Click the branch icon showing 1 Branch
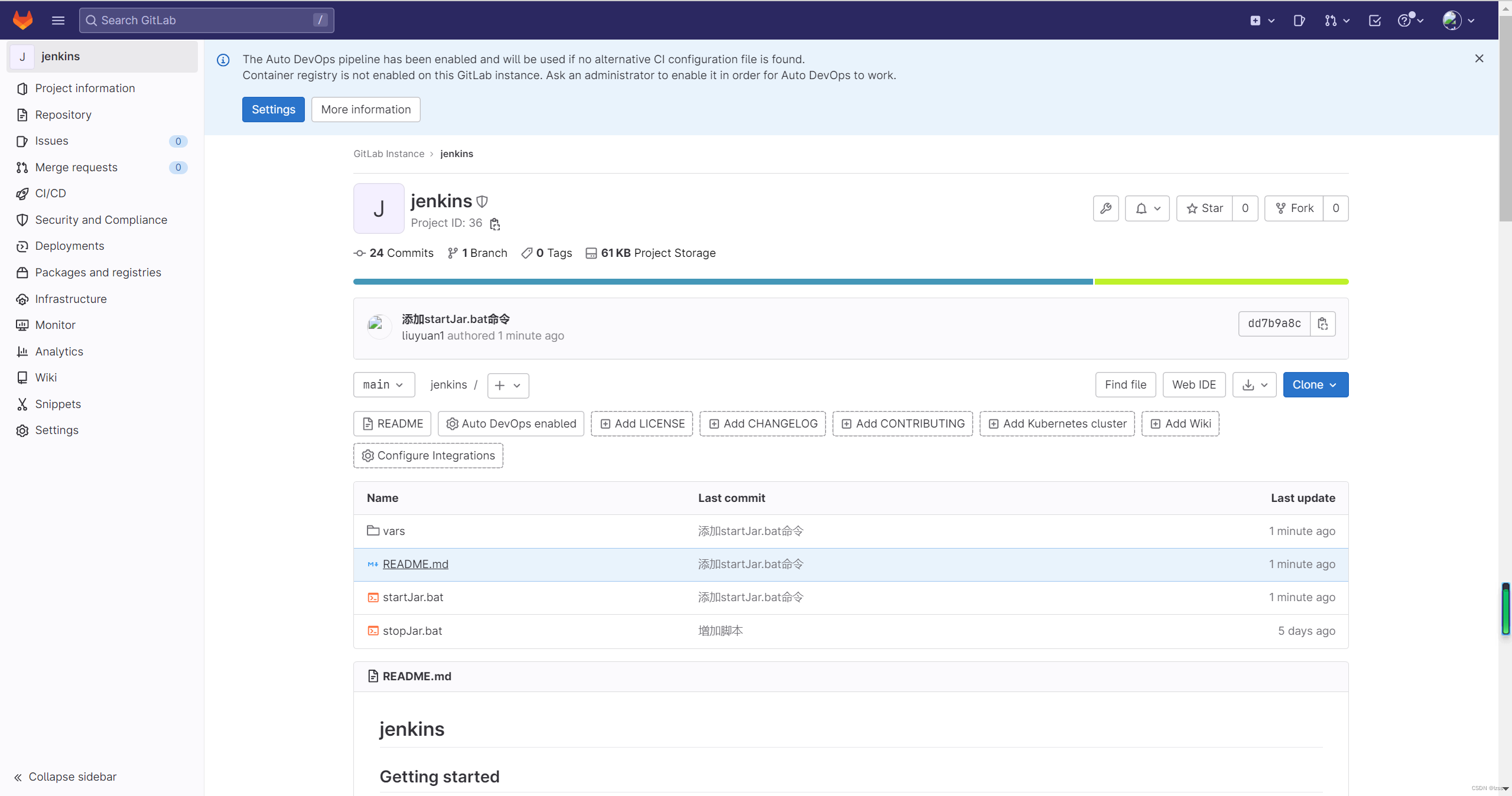This screenshot has width=1512, height=796. pyautogui.click(x=451, y=253)
